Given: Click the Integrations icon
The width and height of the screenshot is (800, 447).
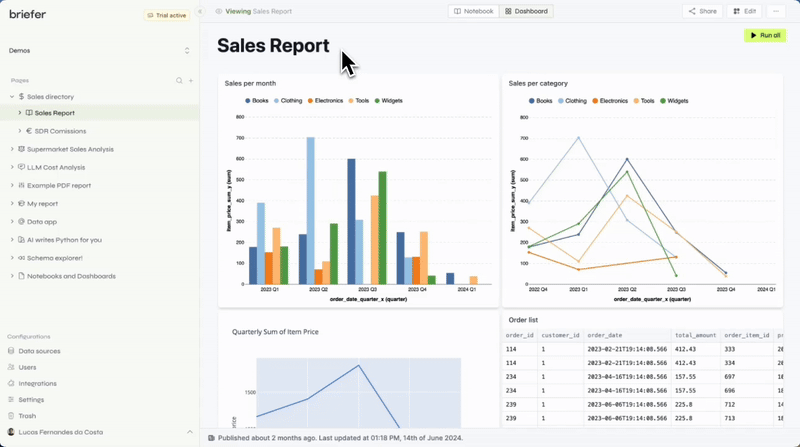Looking at the screenshot, I should point(11,383).
